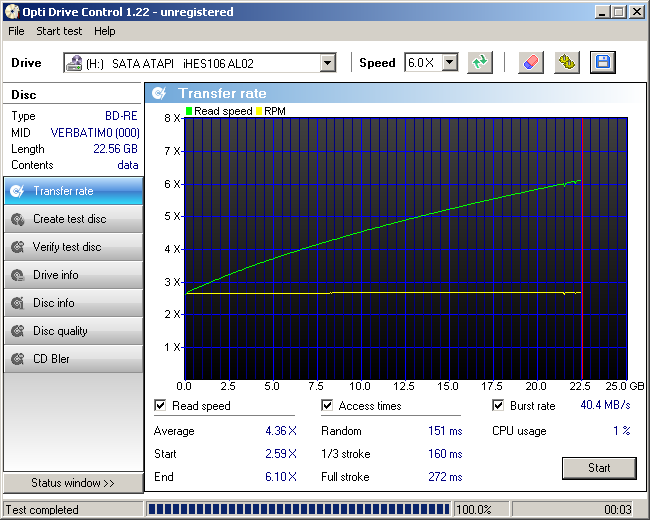This screenshot has width=650, height=520.
Task: Select the Verify test disc tab
Action: tap(73, 247)
